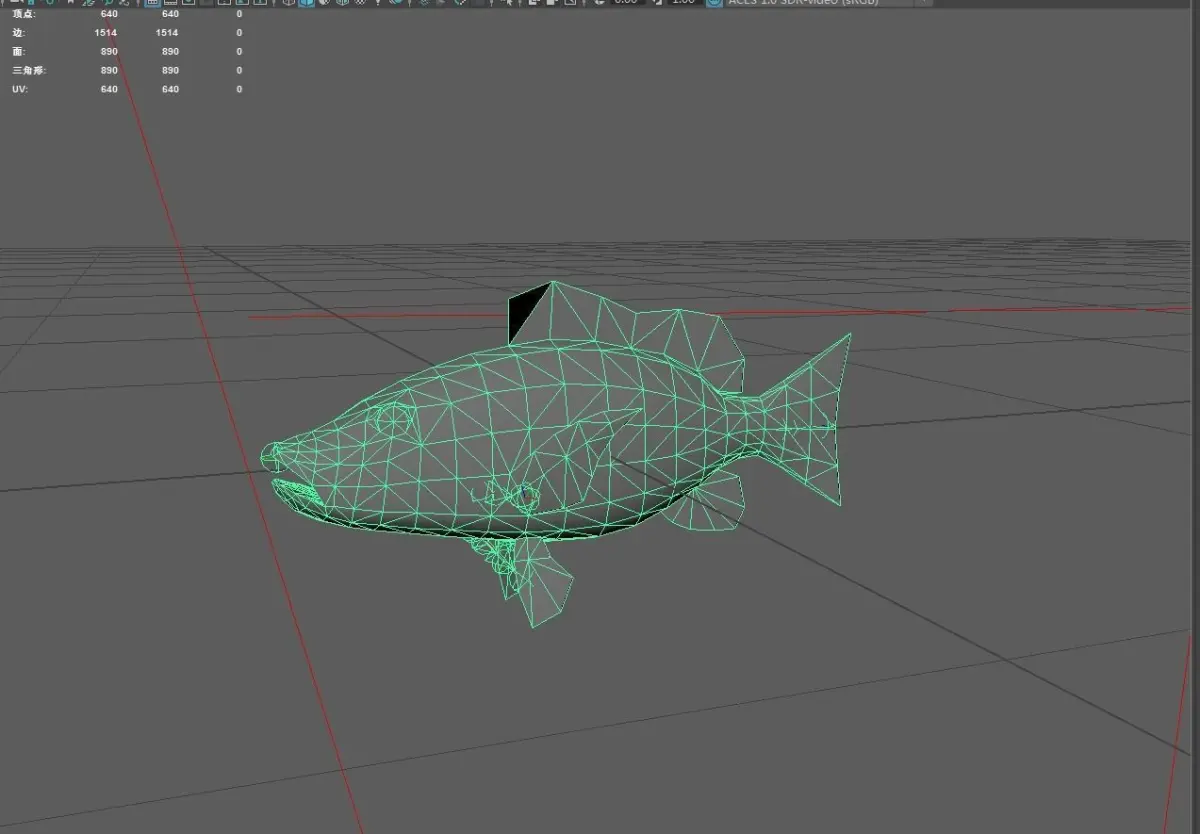Viewport: 1200px width, 834px height.
Task: Click the UV label in the HUD
Action: pos(18,89)
